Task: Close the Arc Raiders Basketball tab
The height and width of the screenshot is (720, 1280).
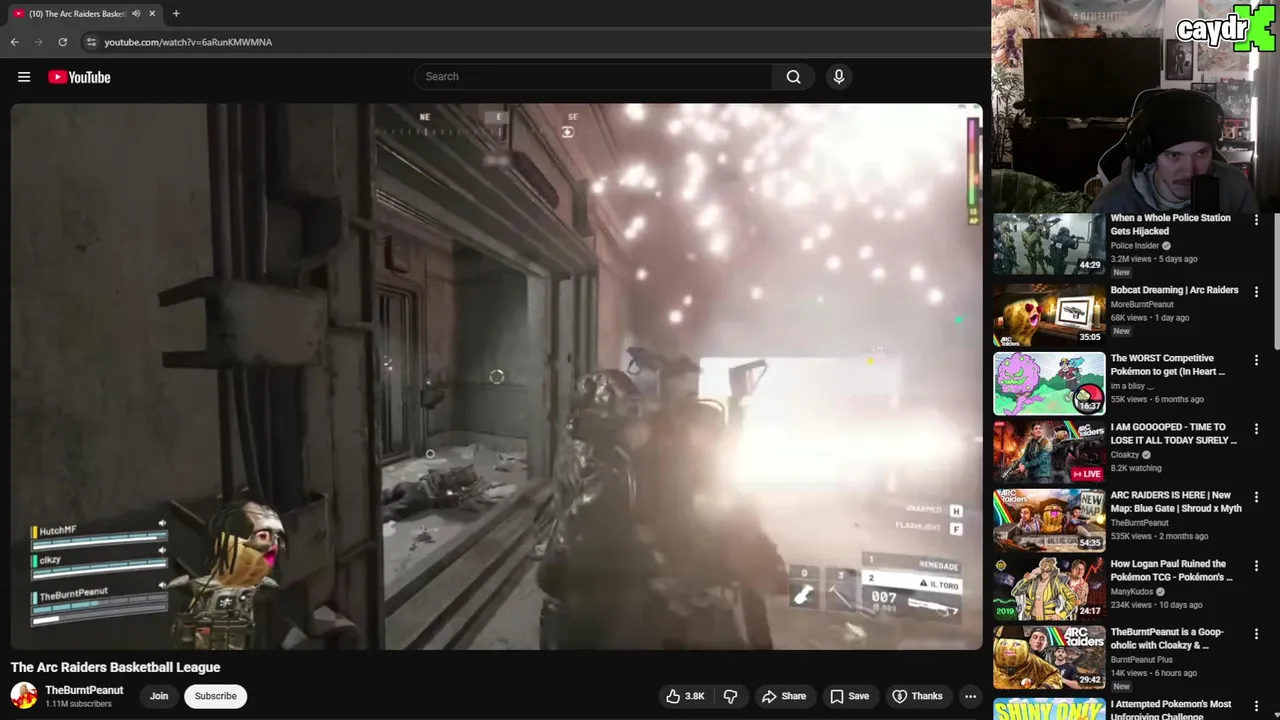Action: pyautogui.click(x=152, y=13)
